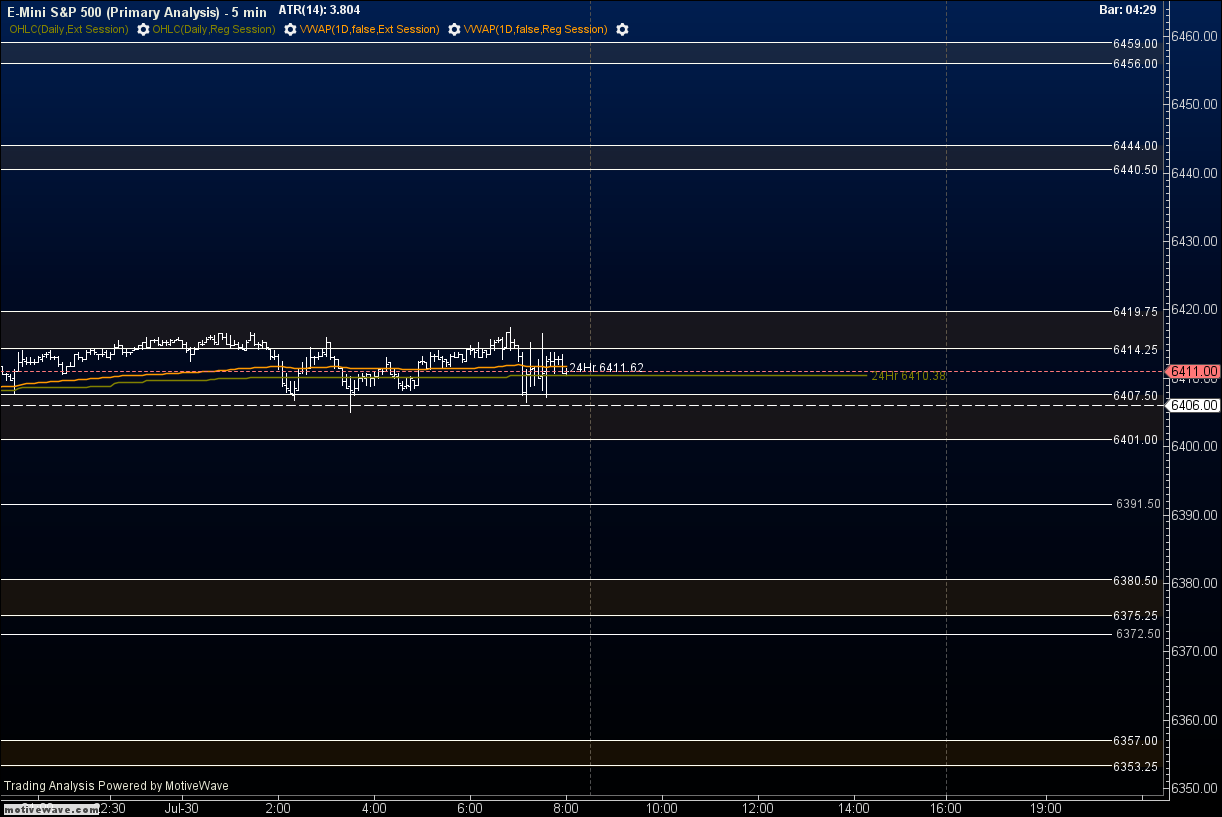
Task: Open settings gear for VWAP Ext Session study
Action: (453, 29)
